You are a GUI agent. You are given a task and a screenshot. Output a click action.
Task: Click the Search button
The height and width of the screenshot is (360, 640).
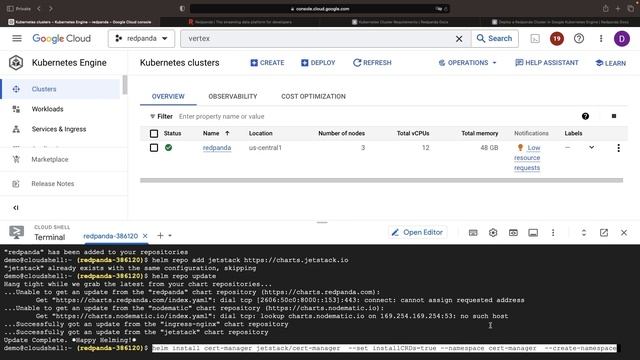[495, 38]
